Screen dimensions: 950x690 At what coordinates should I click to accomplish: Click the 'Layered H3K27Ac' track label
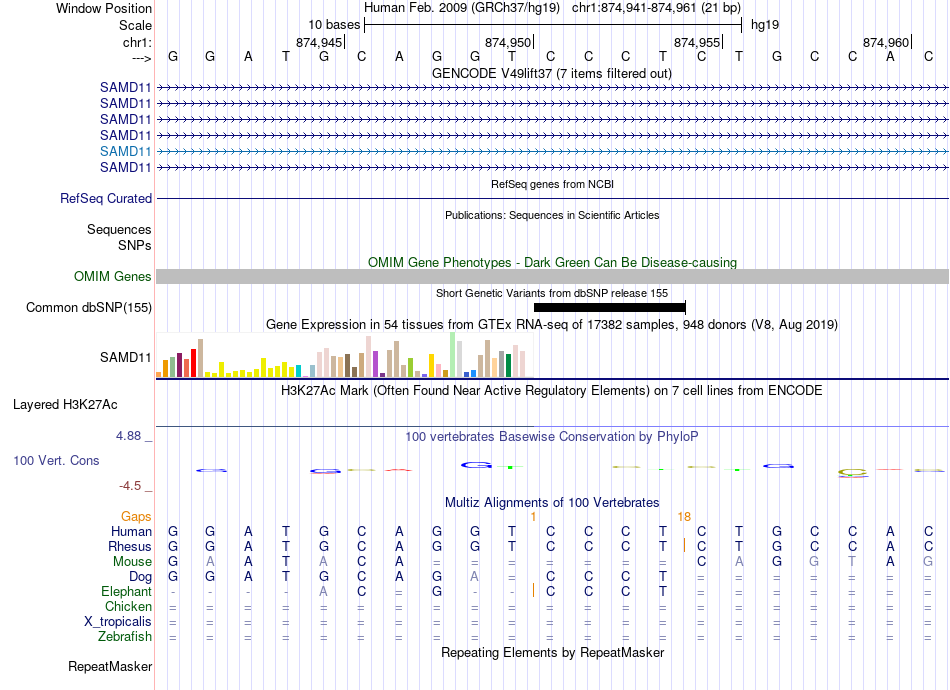(x=65, y=405)
